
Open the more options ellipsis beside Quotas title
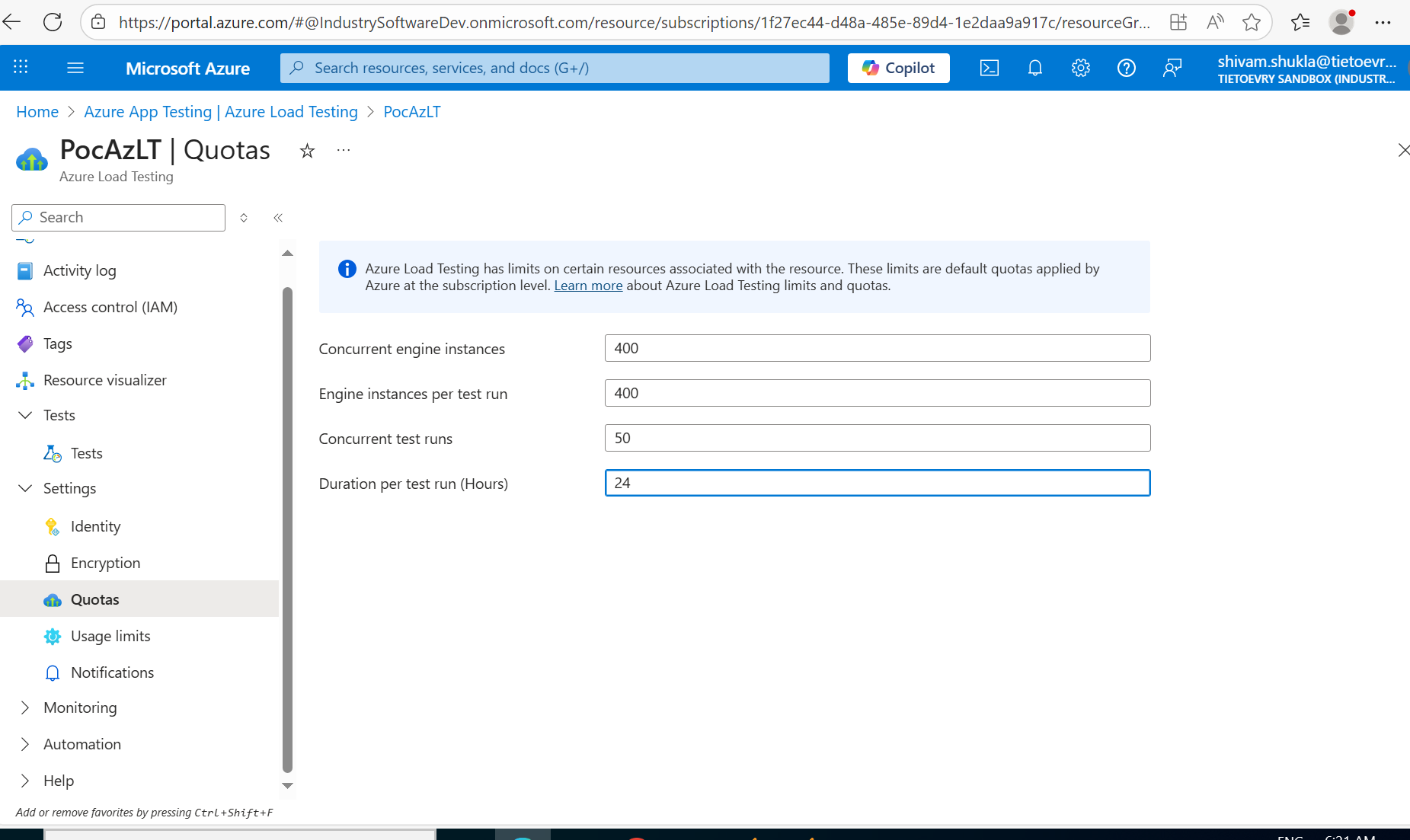pos(344,150)
